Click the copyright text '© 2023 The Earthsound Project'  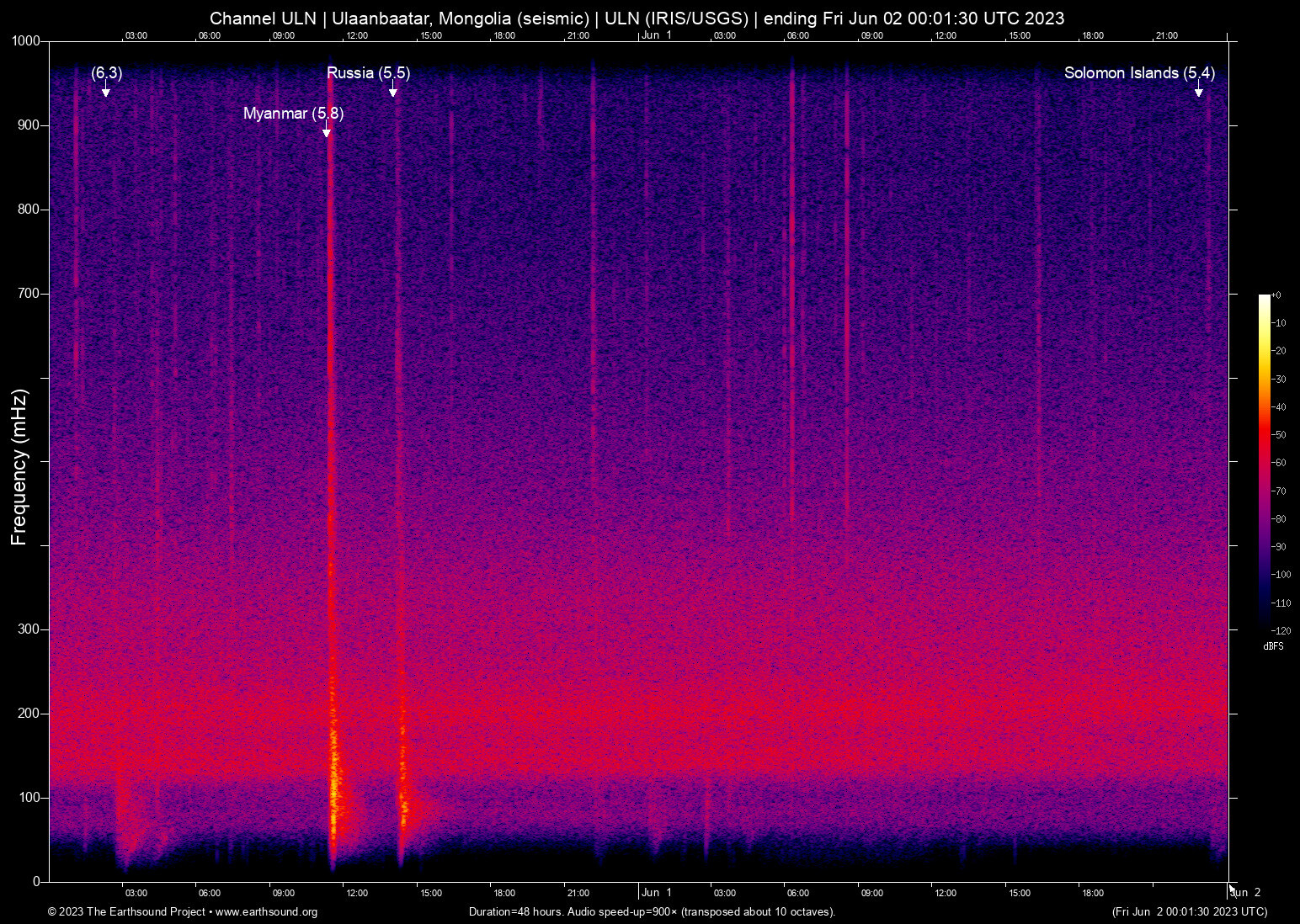[126, 911]
